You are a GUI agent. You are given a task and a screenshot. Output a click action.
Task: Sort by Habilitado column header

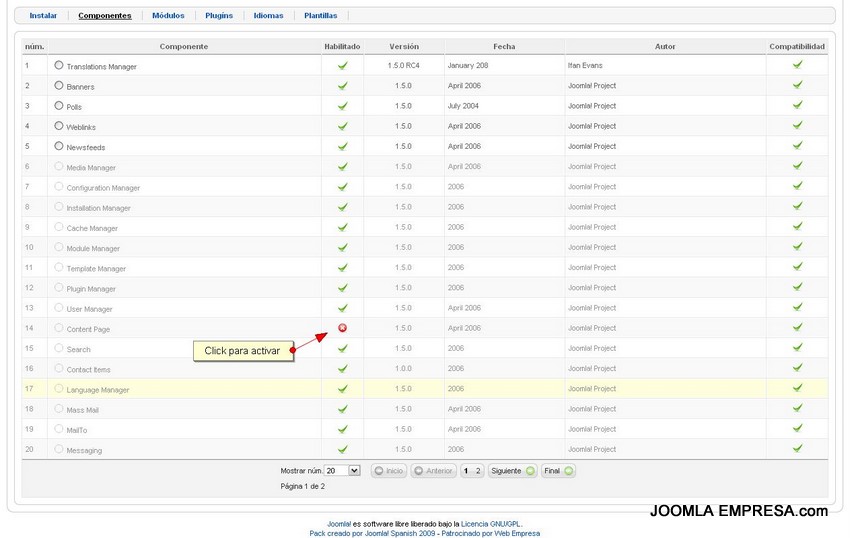[x=342, y=47]
